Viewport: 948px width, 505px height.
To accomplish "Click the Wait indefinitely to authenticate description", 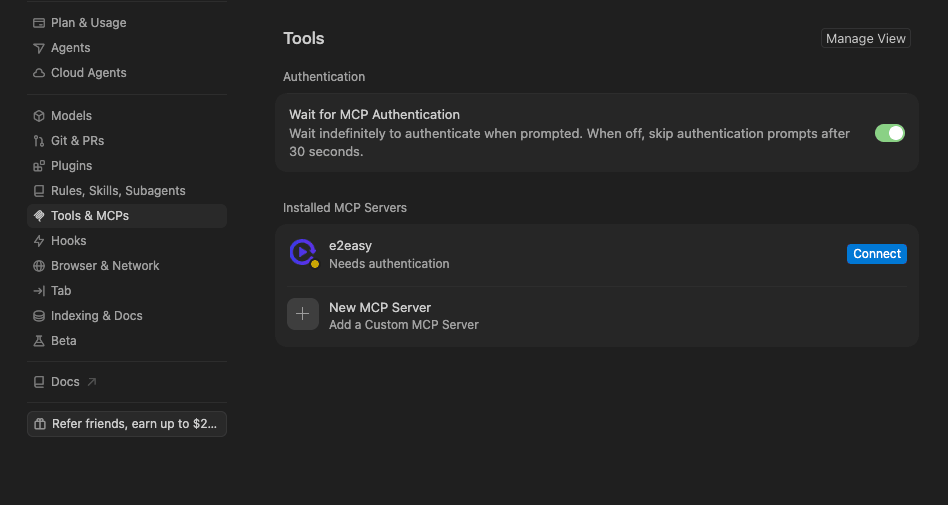I will (x=570, y=143).
